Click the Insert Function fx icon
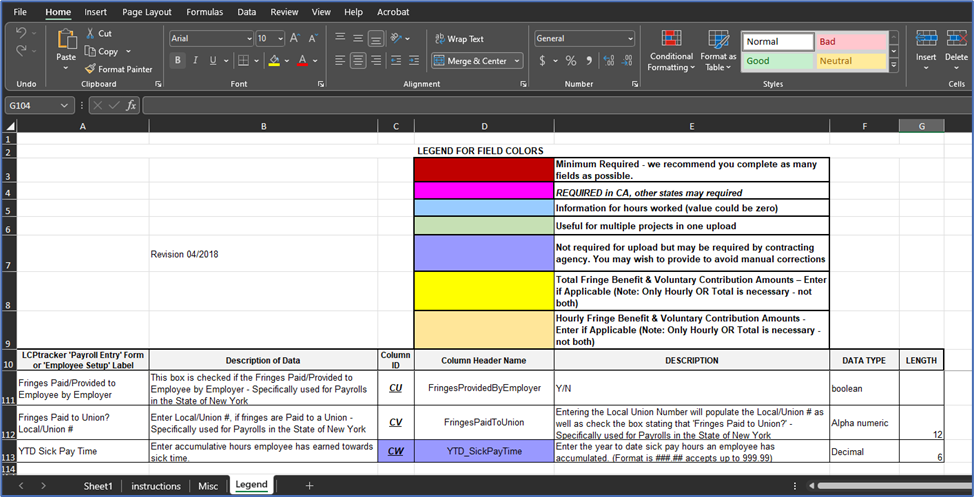974x497 pixels. (131, 105)
